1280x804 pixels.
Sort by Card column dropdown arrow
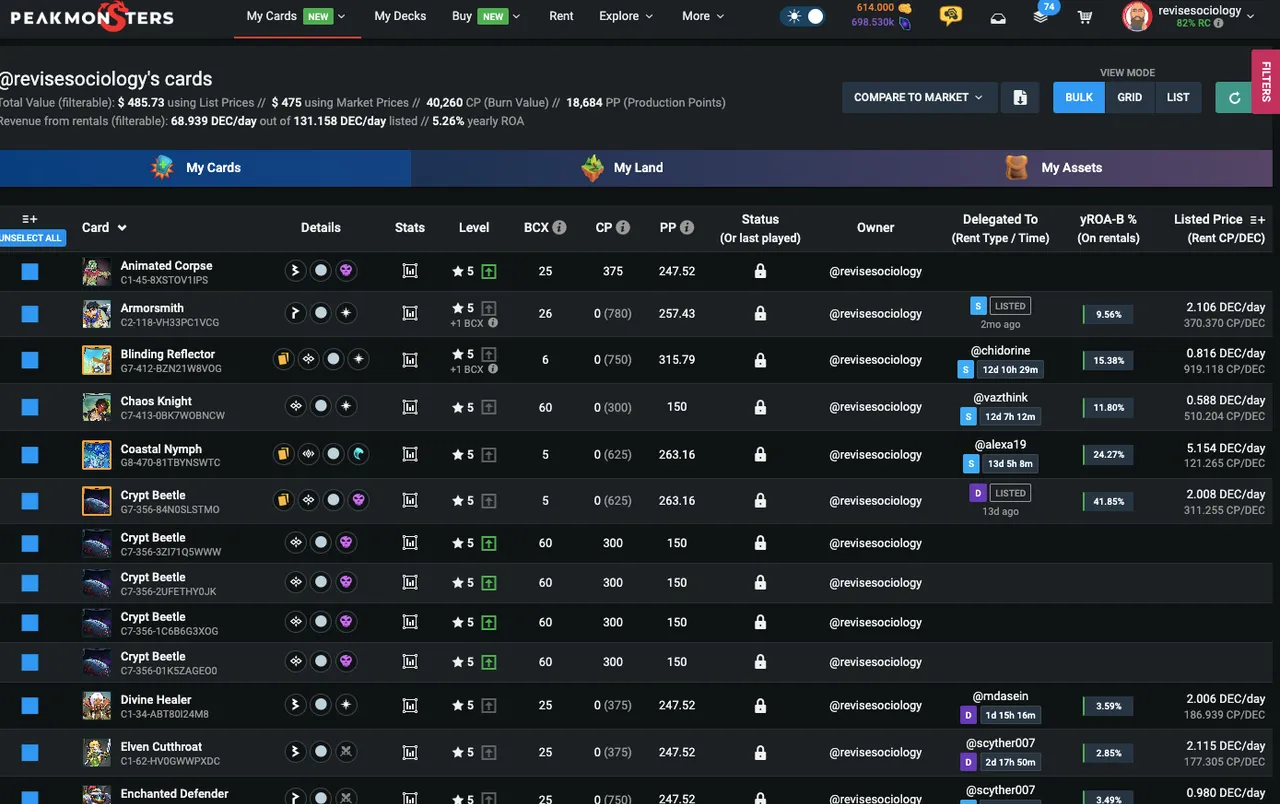tap(122, 228)
